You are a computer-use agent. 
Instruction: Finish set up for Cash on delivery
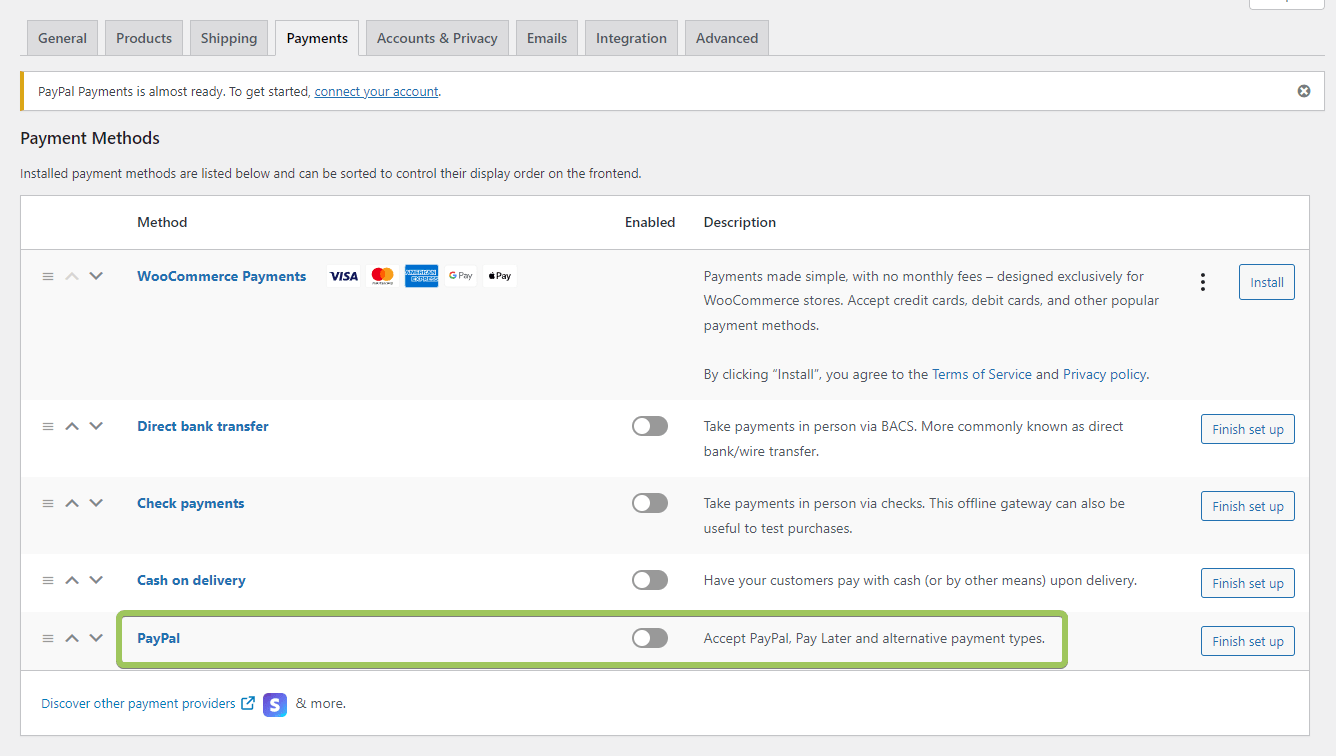pyautogui.click(x=1247, y=583)
